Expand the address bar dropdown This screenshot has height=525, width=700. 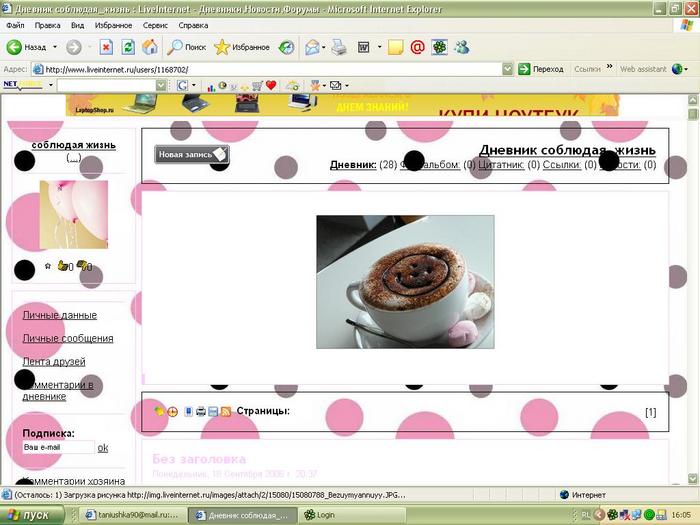pos(507,69)
